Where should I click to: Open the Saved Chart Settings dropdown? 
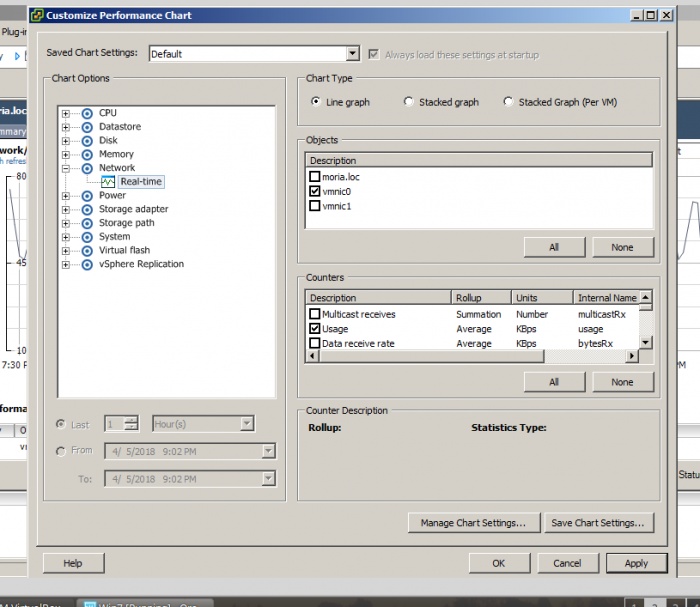click(352, 54)
